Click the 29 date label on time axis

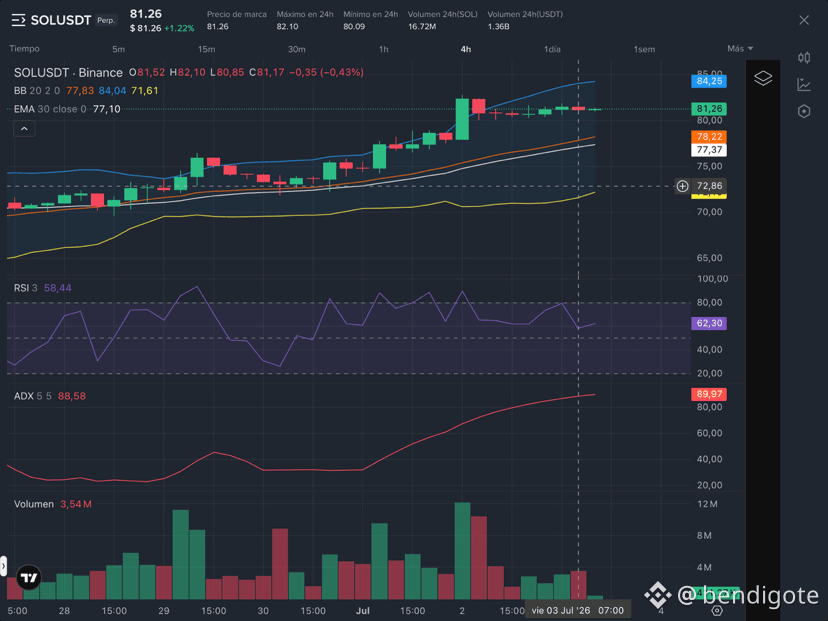click(164, 610)
